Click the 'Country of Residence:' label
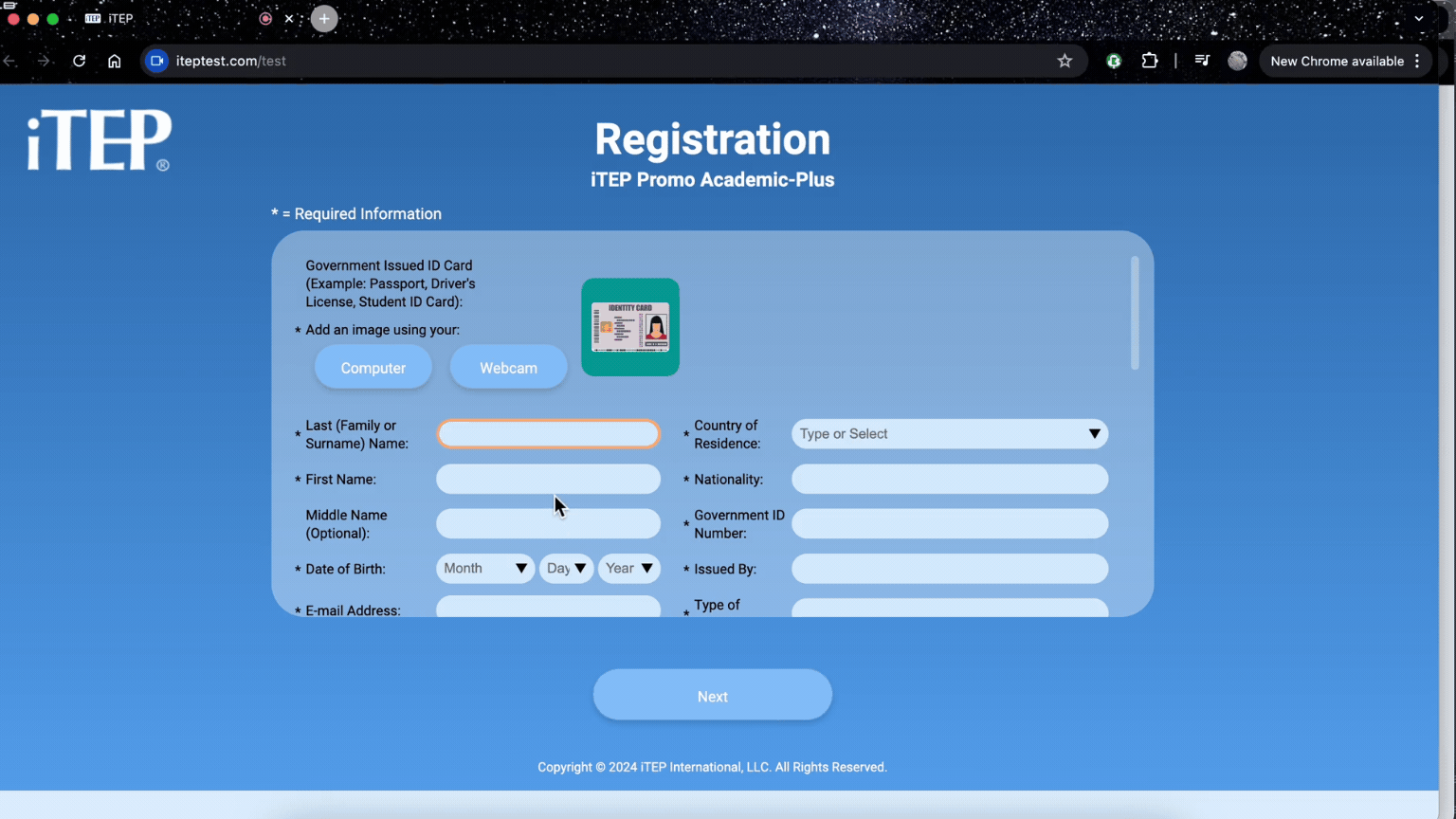 pyautogui.click(x=727, y=434)
